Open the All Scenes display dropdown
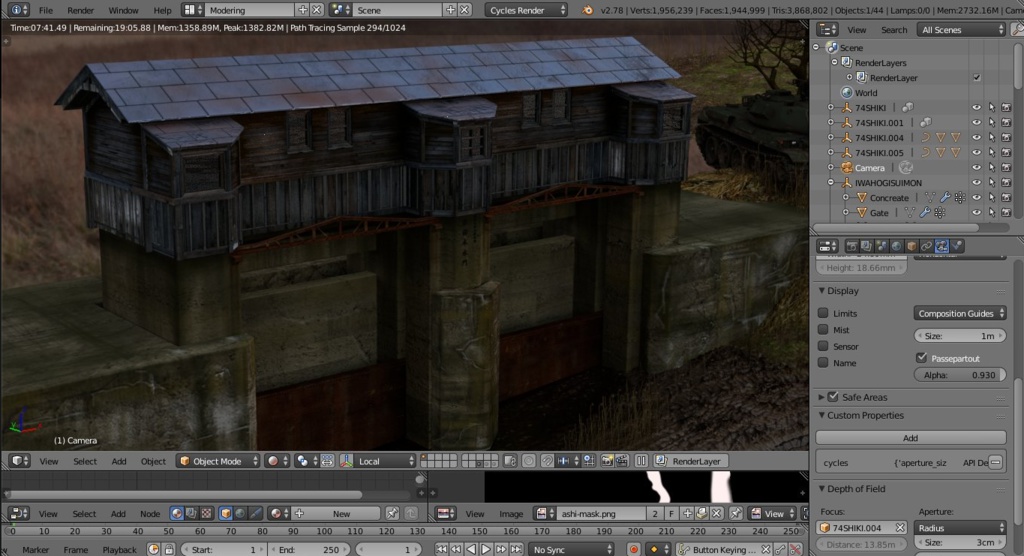 [x=961, y=29]
